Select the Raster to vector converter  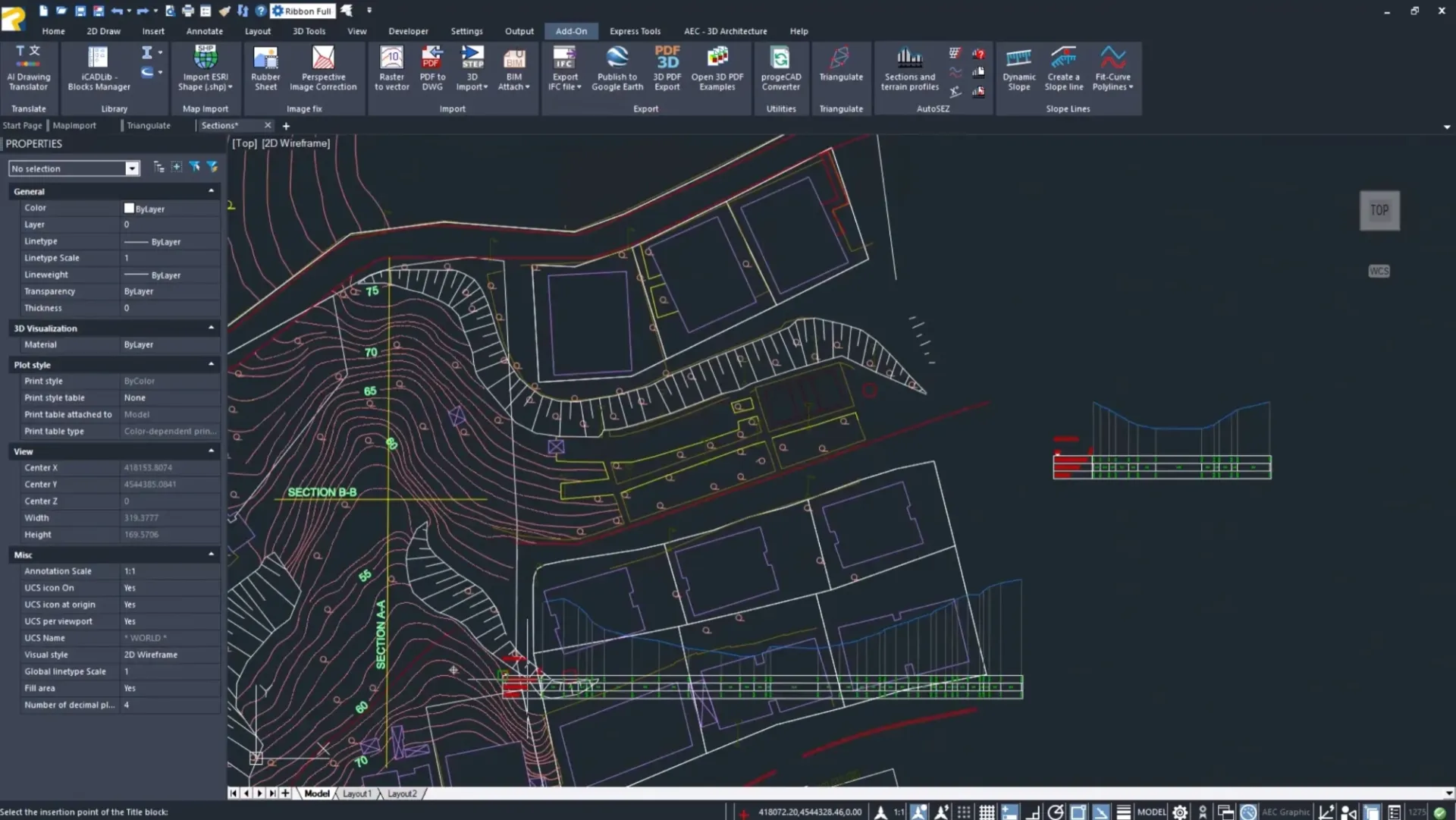click(x=391, y=68)
